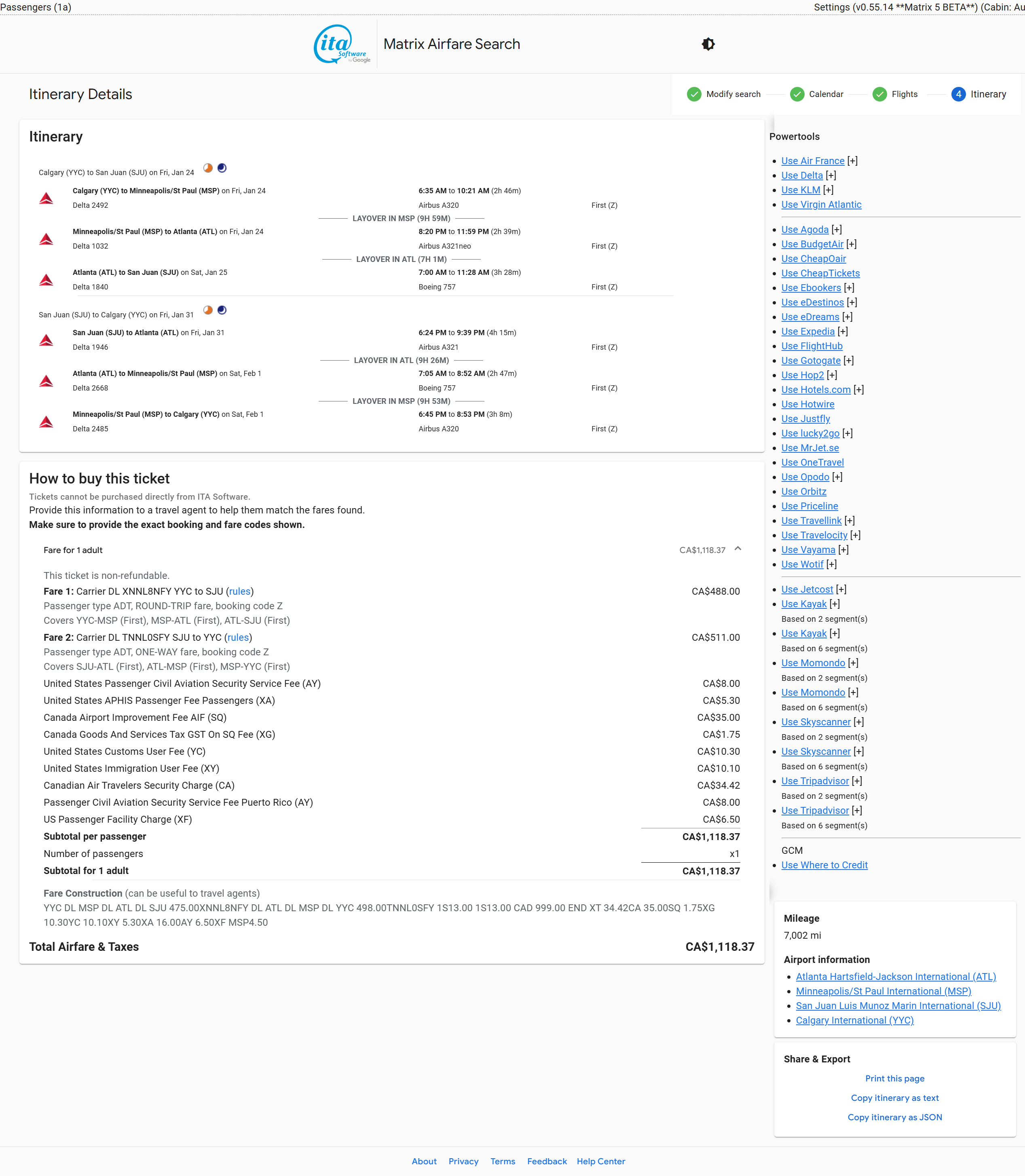Expand the [+] beside Use Expedia

click(843, 332)
